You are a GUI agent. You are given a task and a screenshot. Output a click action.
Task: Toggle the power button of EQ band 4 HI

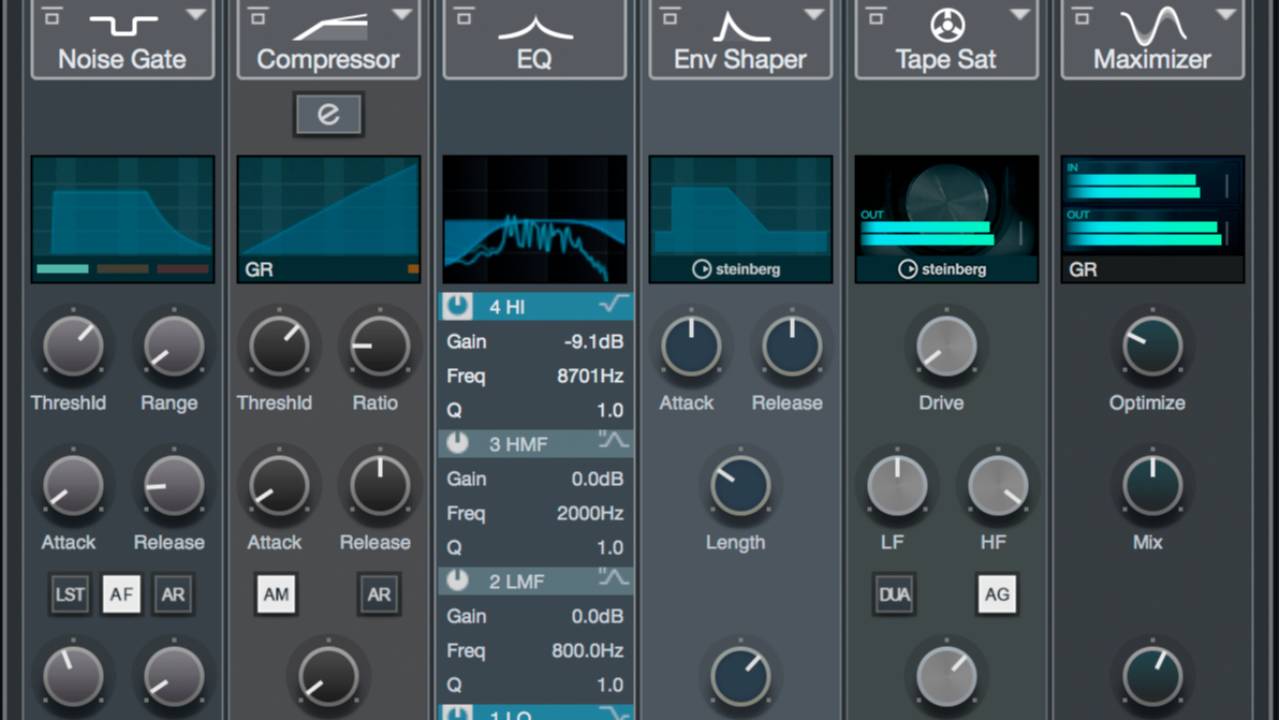[x=457, y=306]
